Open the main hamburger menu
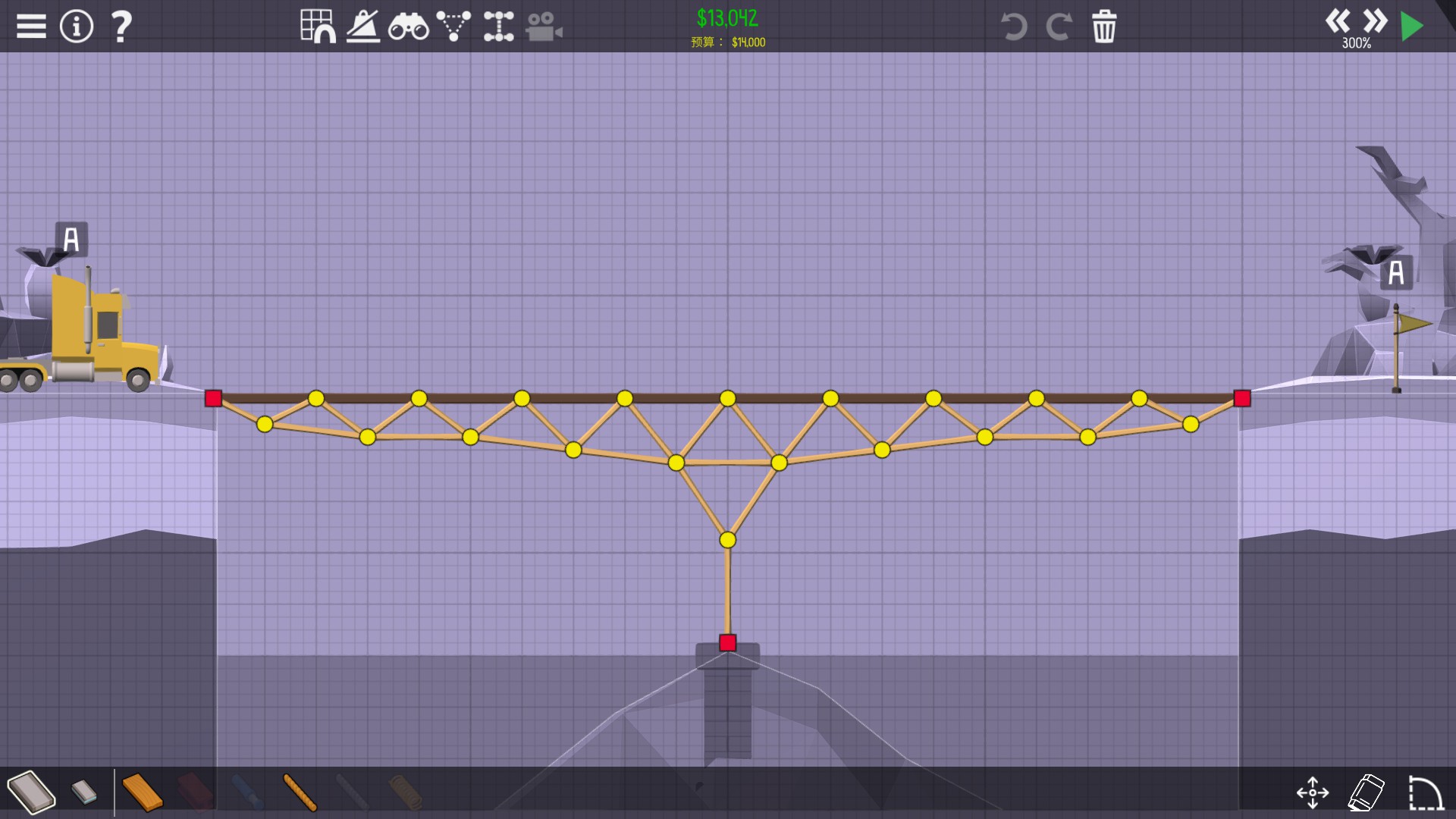Image resolution: width=1456 pixels, height=819 pixels. pyautogui.click(x=31, y=27)
